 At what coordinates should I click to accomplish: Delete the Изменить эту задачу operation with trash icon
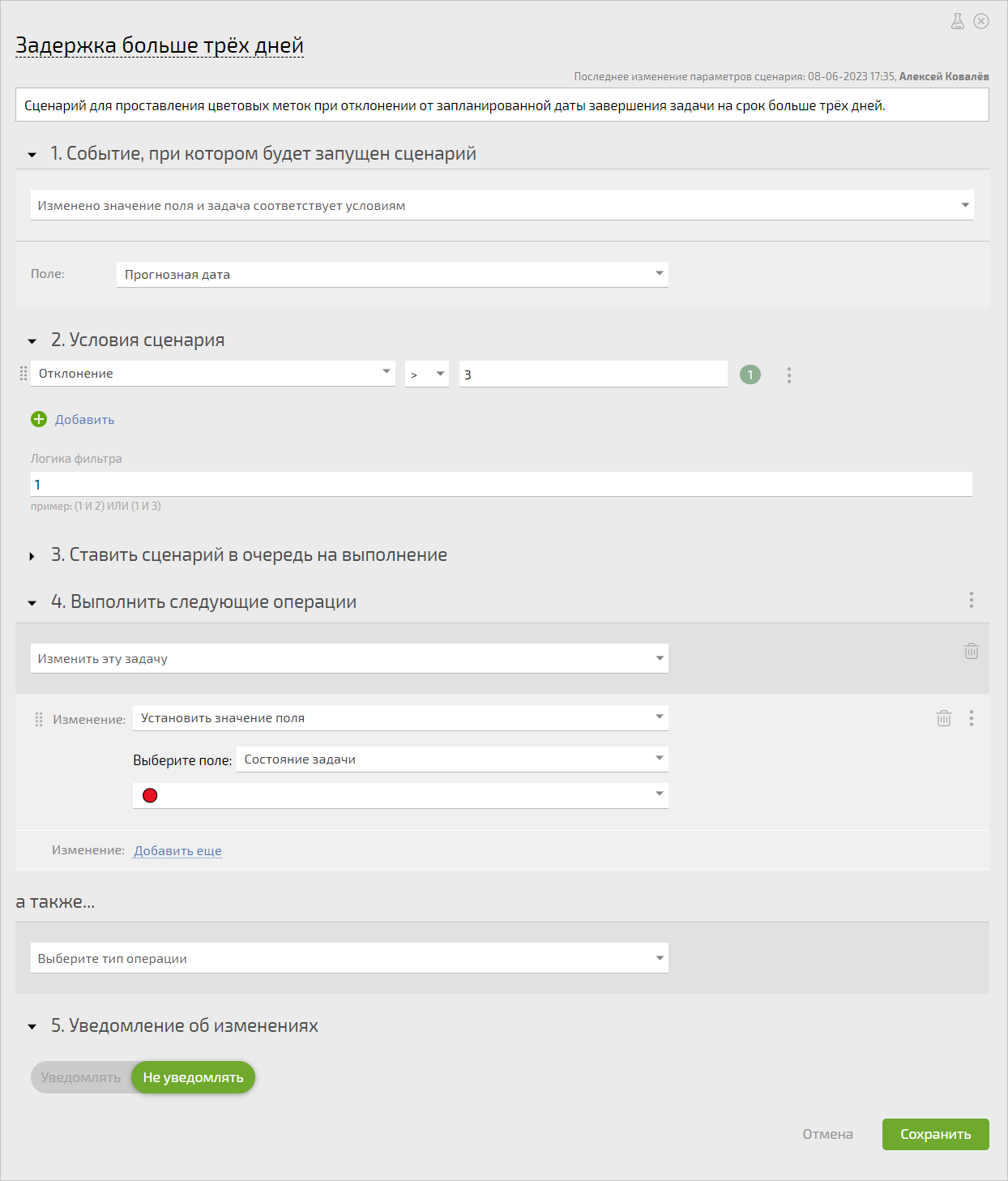pos(972,651)
